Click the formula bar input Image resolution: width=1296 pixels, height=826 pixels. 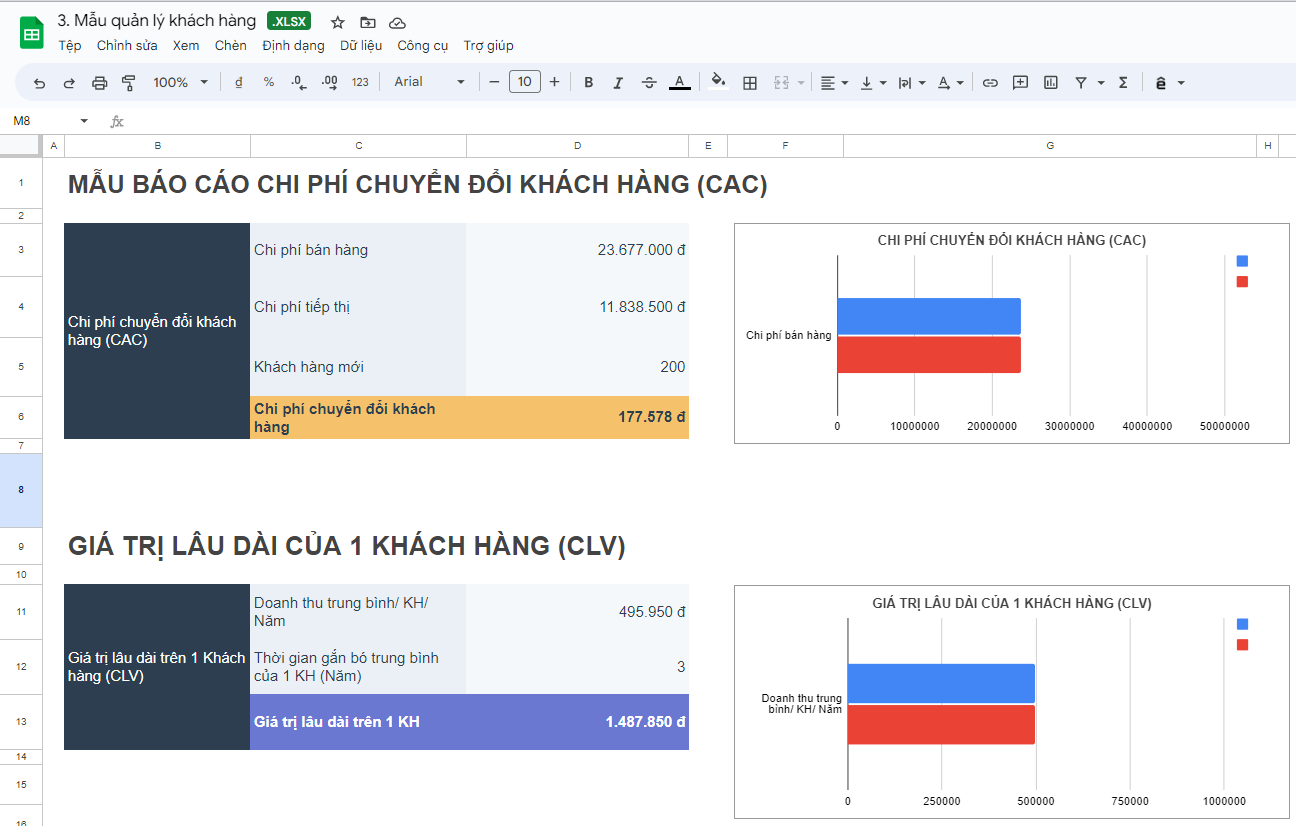coord(710,121)
